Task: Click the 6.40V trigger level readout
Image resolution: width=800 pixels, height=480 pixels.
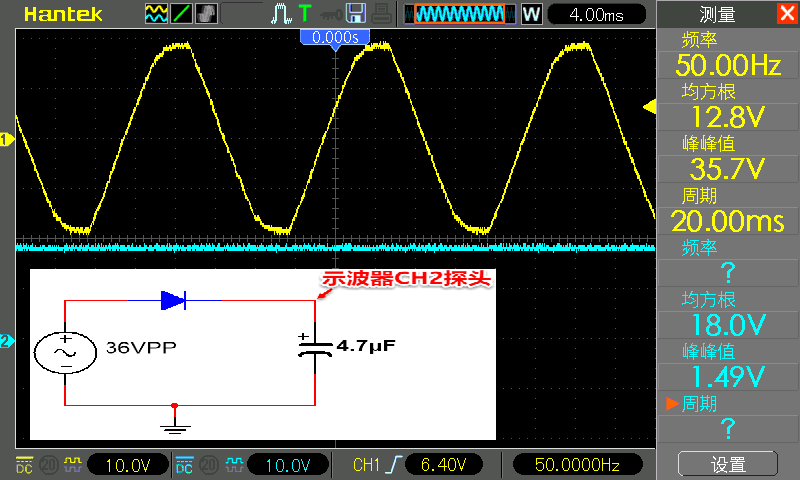Action: click(x=443, y=465)
